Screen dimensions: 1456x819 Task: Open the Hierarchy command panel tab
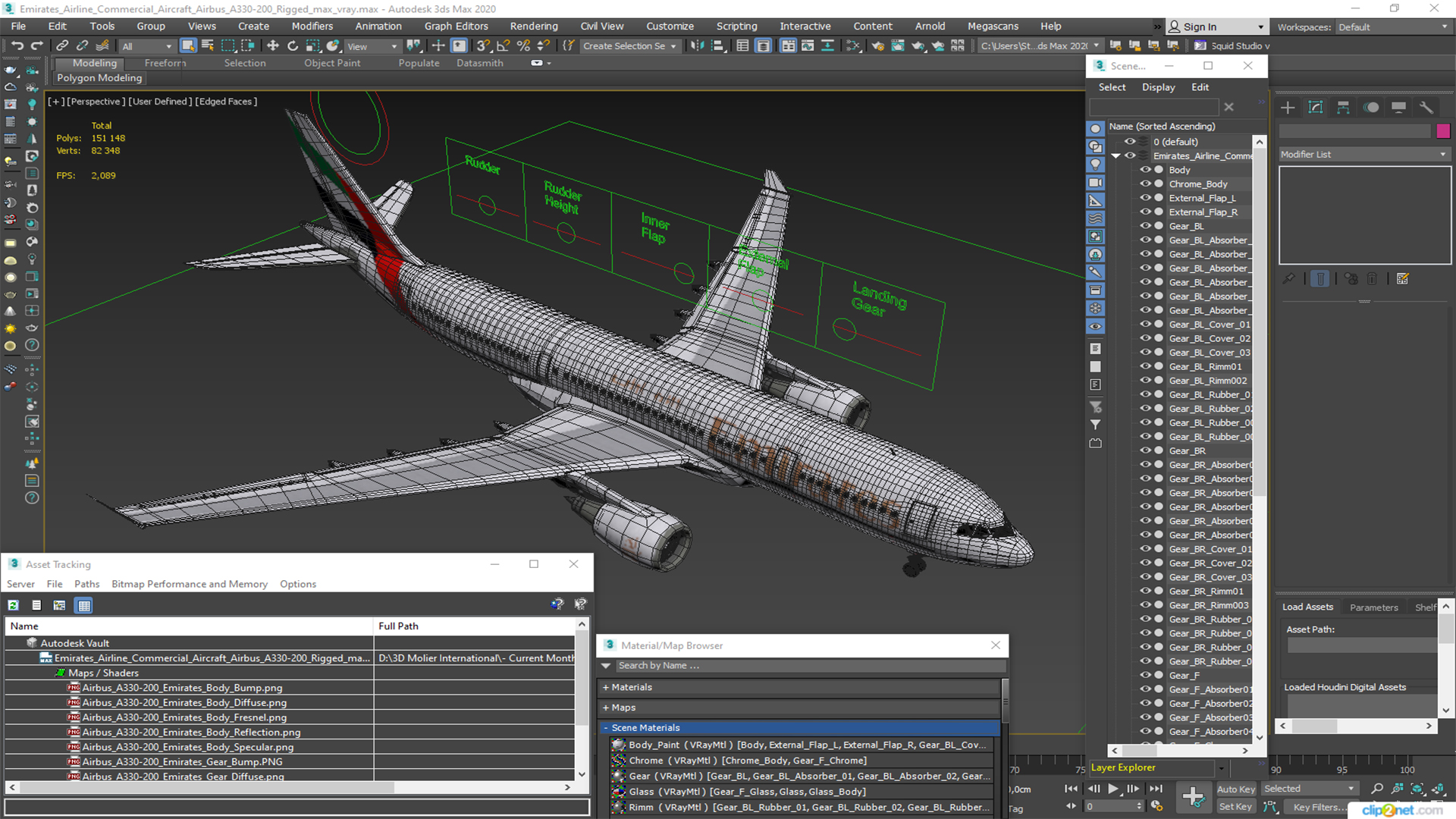(x=1343, y=108)
